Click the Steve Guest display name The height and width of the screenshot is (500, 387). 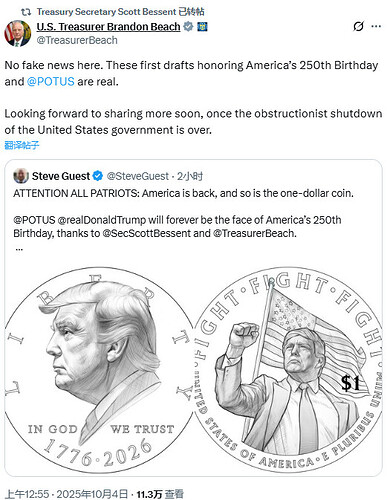point(61,176)
